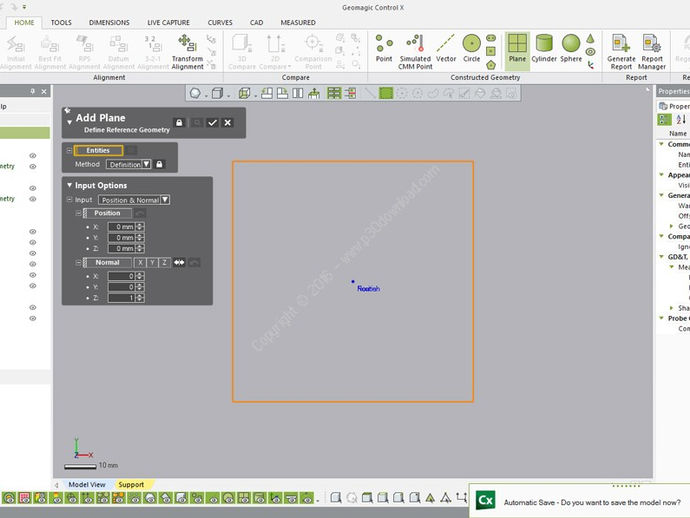Select the Entities selection button
The image size is (690, 518).
tap(98, 151)
